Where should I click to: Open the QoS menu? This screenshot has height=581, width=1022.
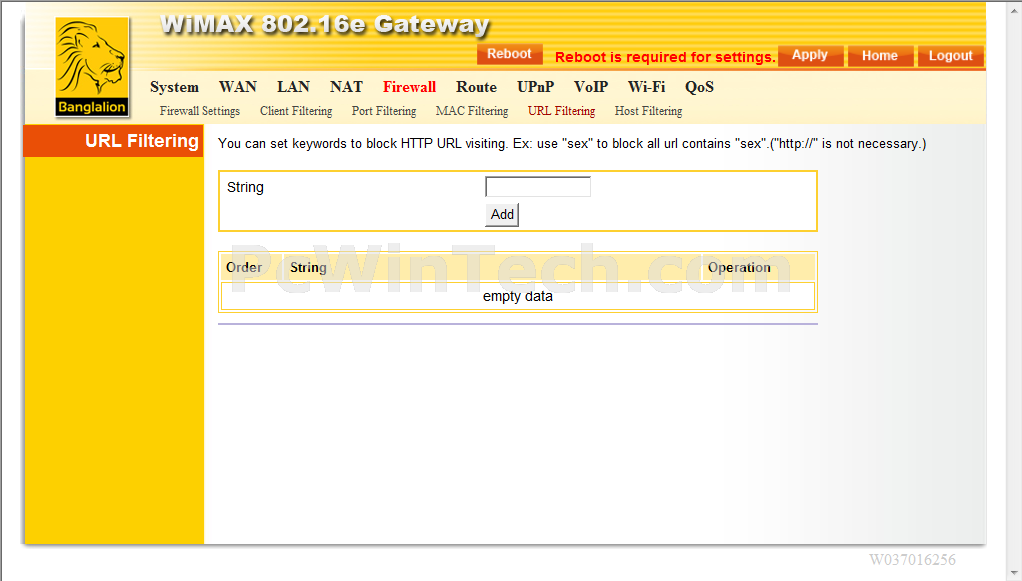coord(699,87)
